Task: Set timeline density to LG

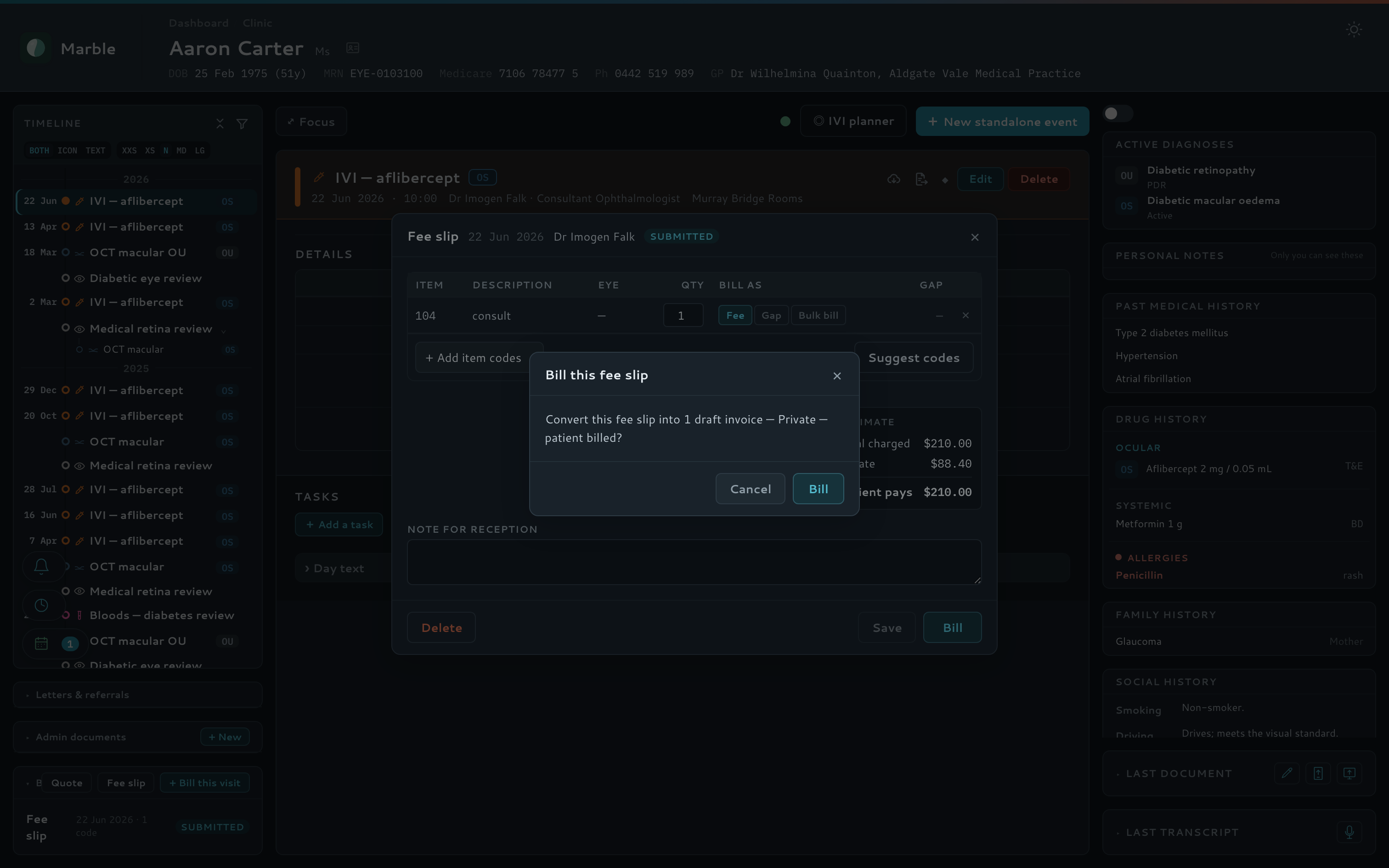Action: coord(200,151)
